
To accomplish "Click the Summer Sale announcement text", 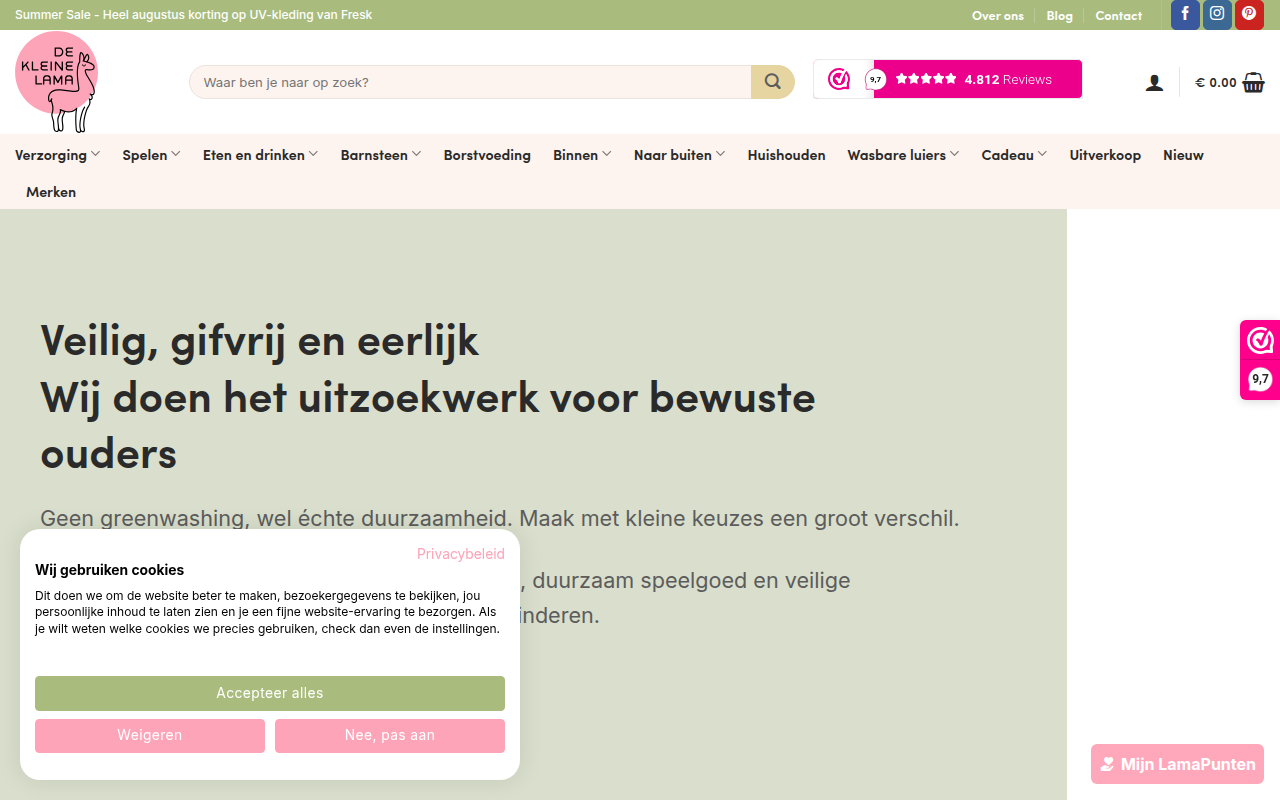I will coord(193,15).
